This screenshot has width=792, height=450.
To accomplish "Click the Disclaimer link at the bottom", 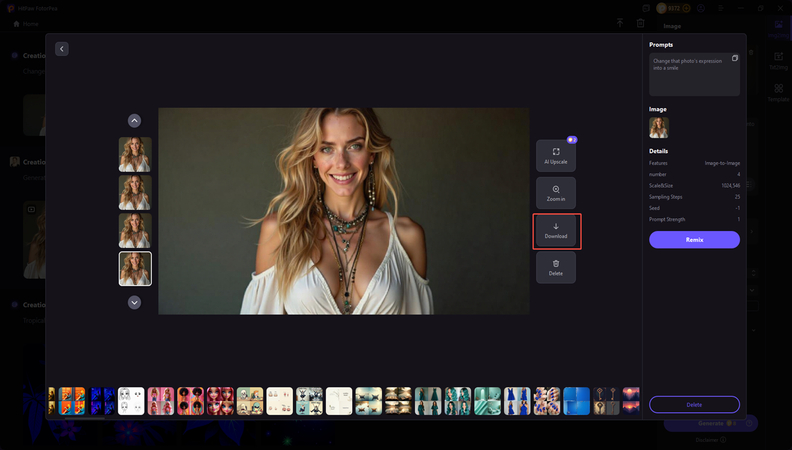I will 710,440.
